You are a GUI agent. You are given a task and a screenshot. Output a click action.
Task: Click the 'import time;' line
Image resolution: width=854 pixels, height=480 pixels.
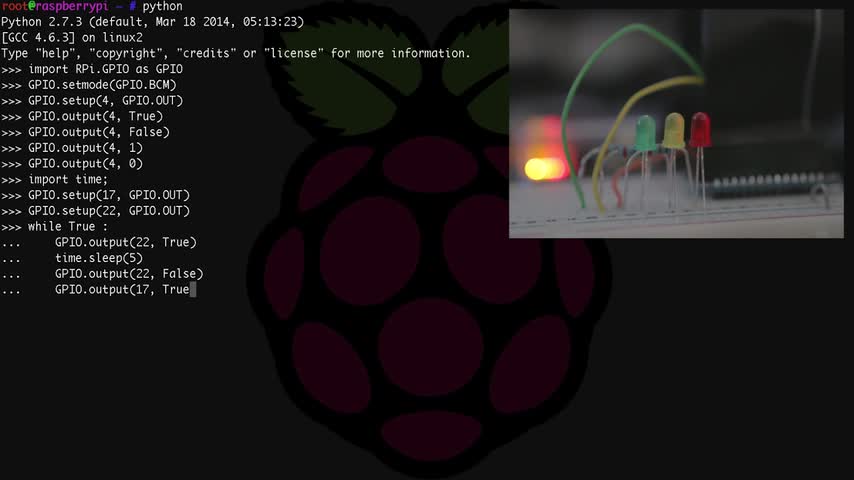click(x=68, y=179)
